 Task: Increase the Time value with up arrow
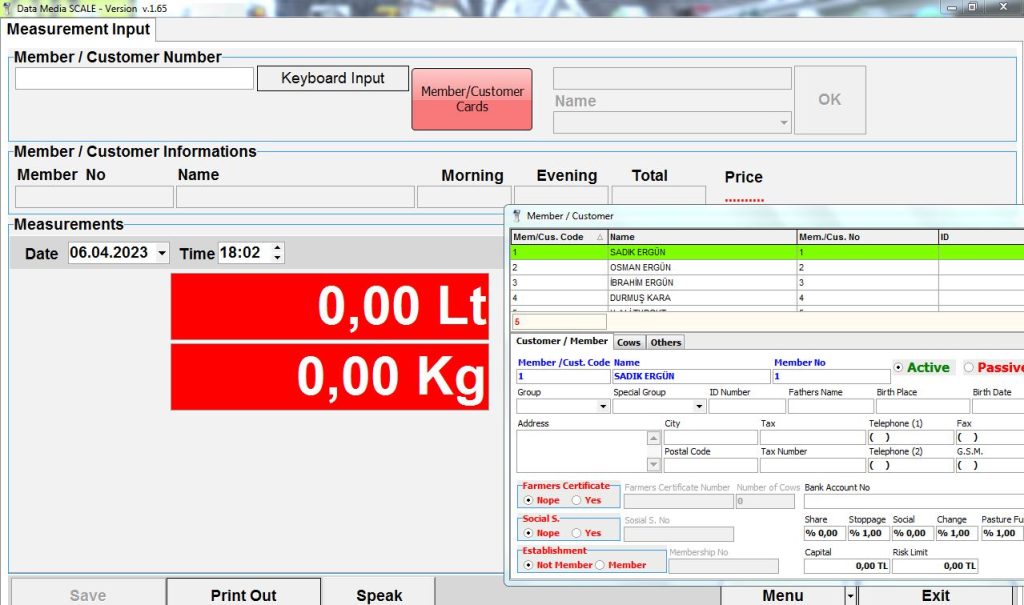278,248
